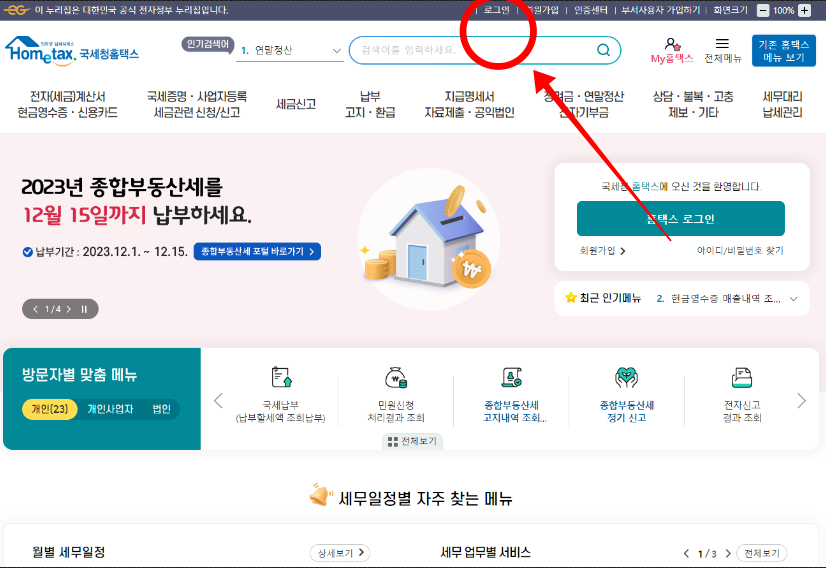
Task: Click the 인기검색어 badge
Action: [208, 45]
